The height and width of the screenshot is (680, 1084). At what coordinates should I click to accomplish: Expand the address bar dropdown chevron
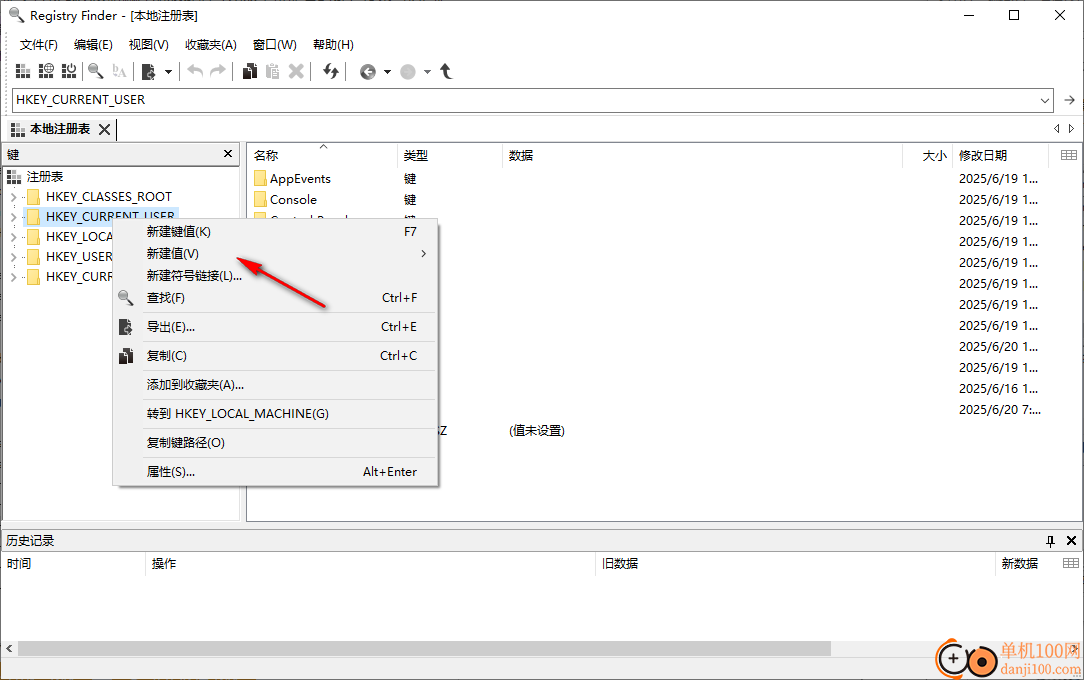click(1045, 100)
